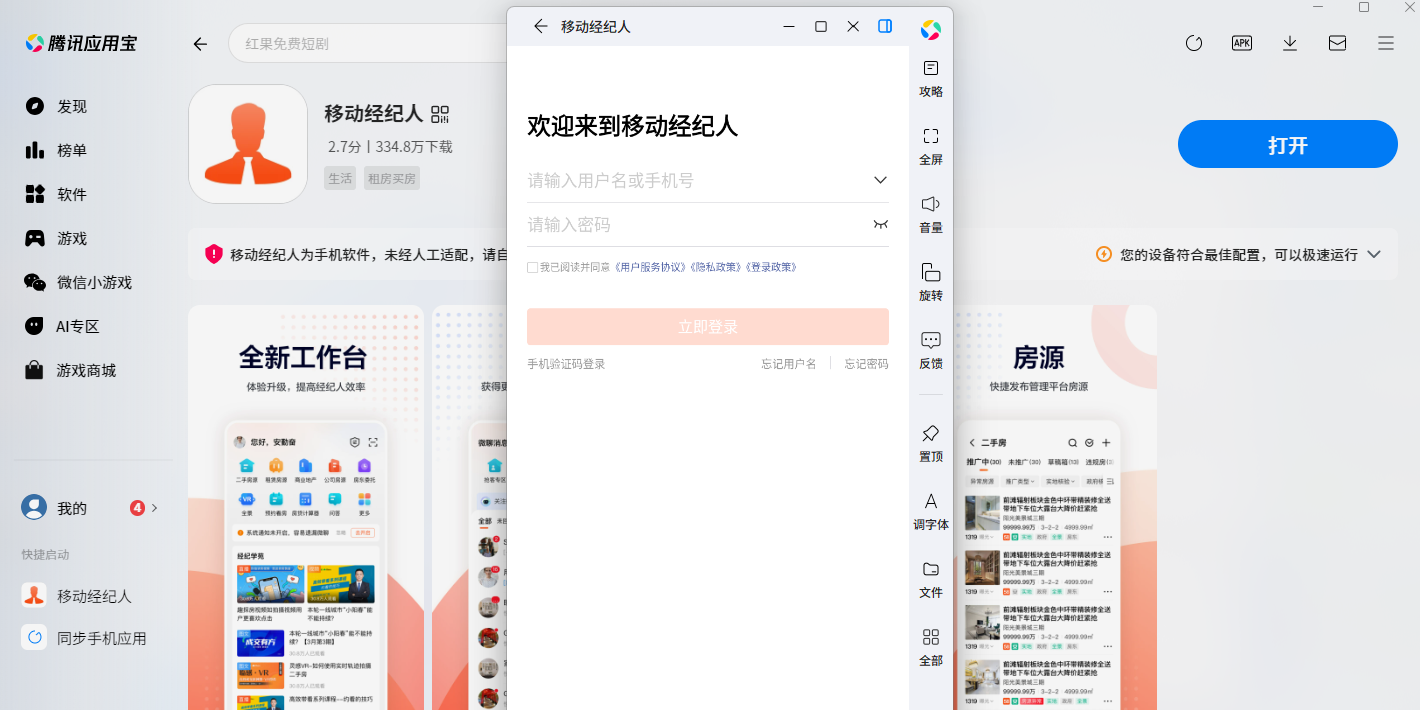Click the 移动经纪人 orange app icon
Viewport: 1420px width, 710px height.
coord(248,144)
